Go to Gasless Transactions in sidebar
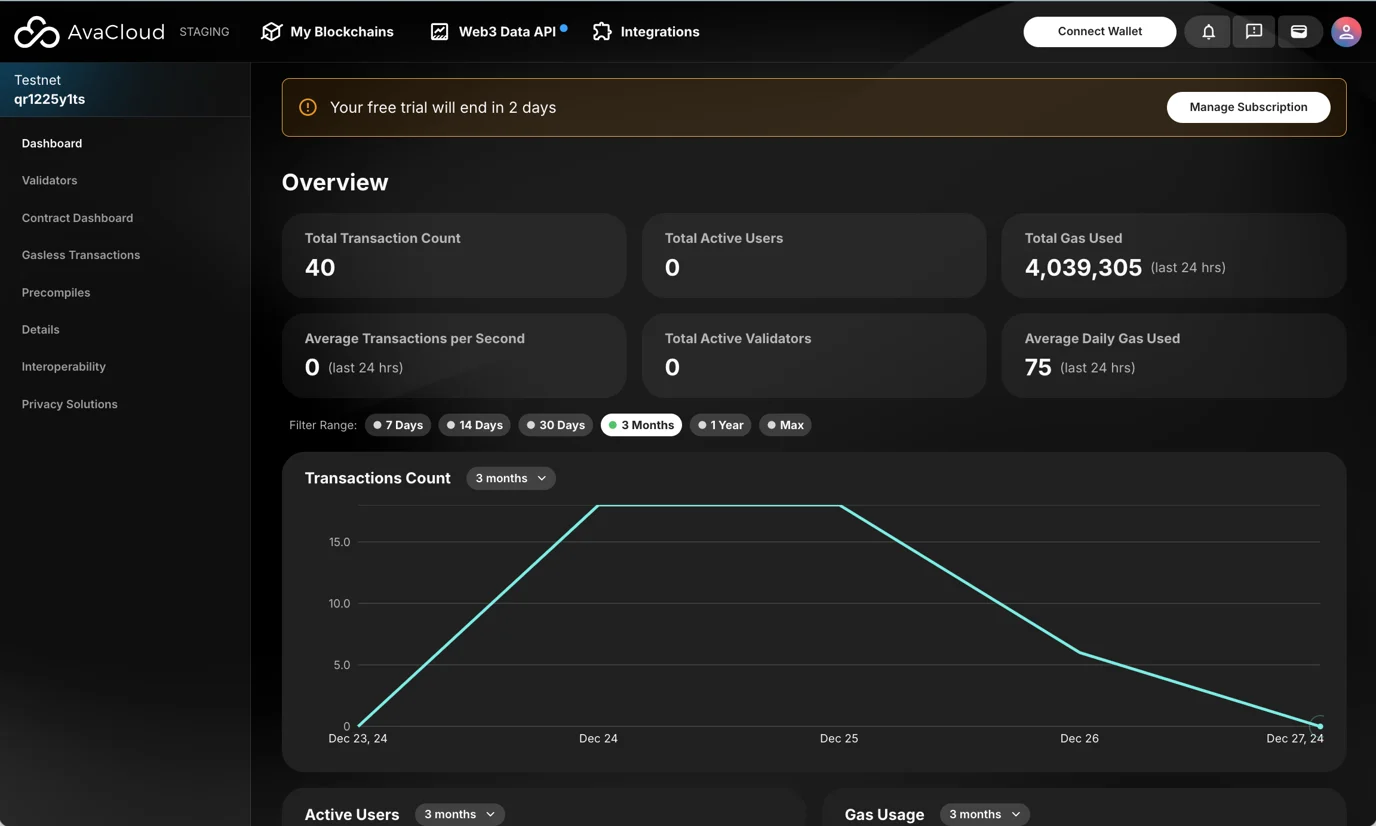1376x826 pixels. [x=81, y=255]
